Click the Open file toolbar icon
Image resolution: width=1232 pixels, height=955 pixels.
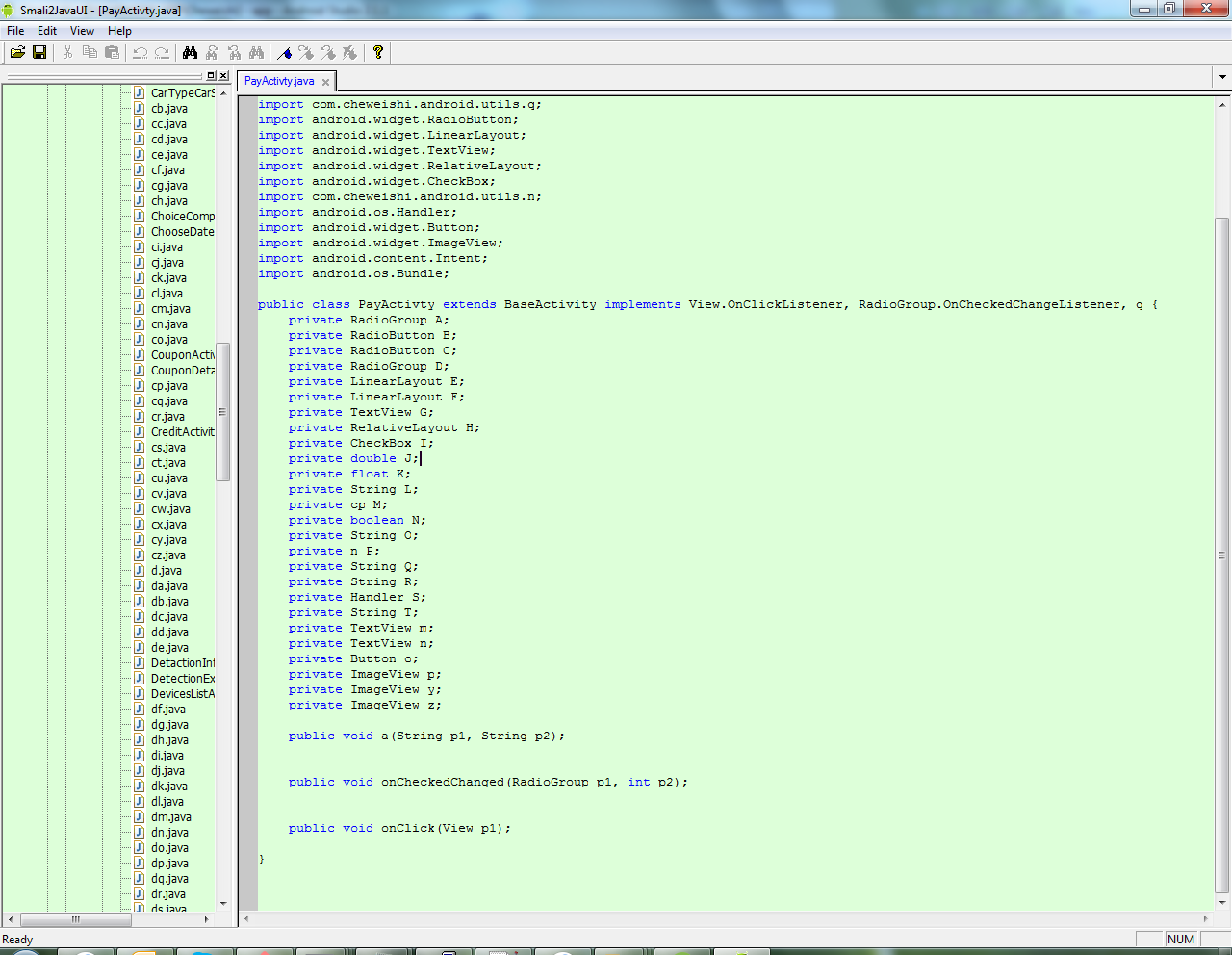pyautogui.click(x=17, y=52)
